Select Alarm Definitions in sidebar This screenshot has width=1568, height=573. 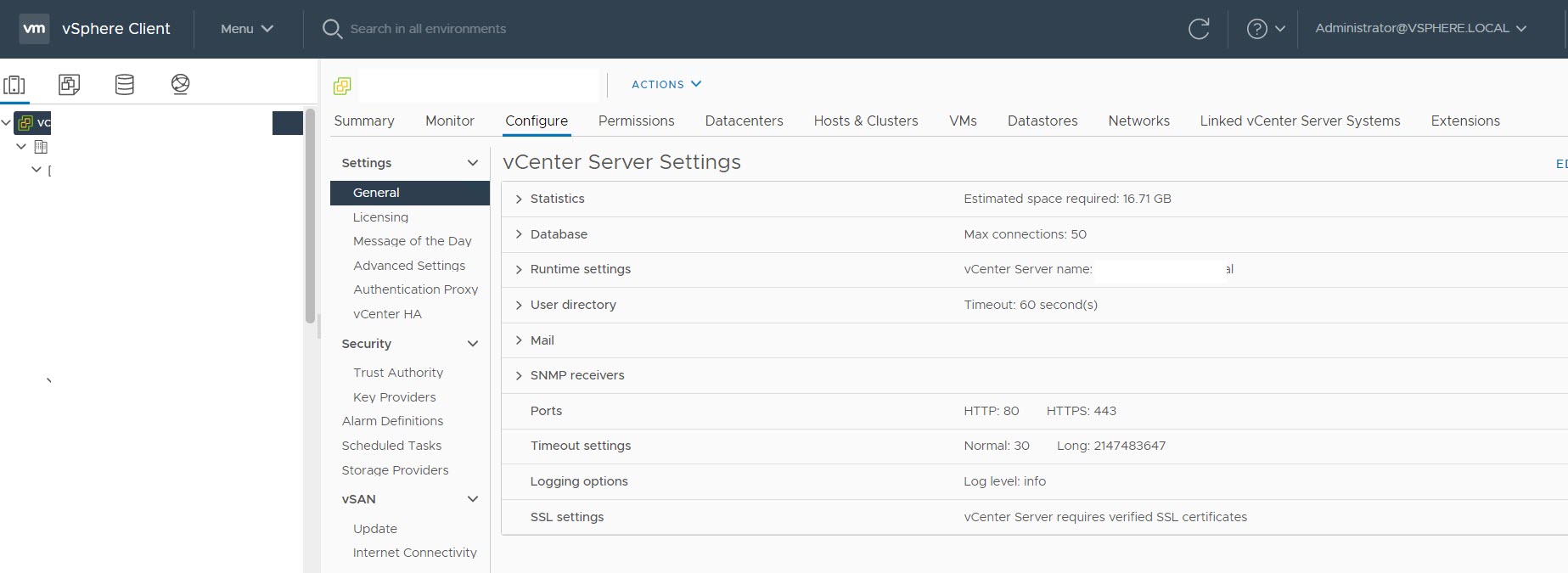tap(392, 421)
